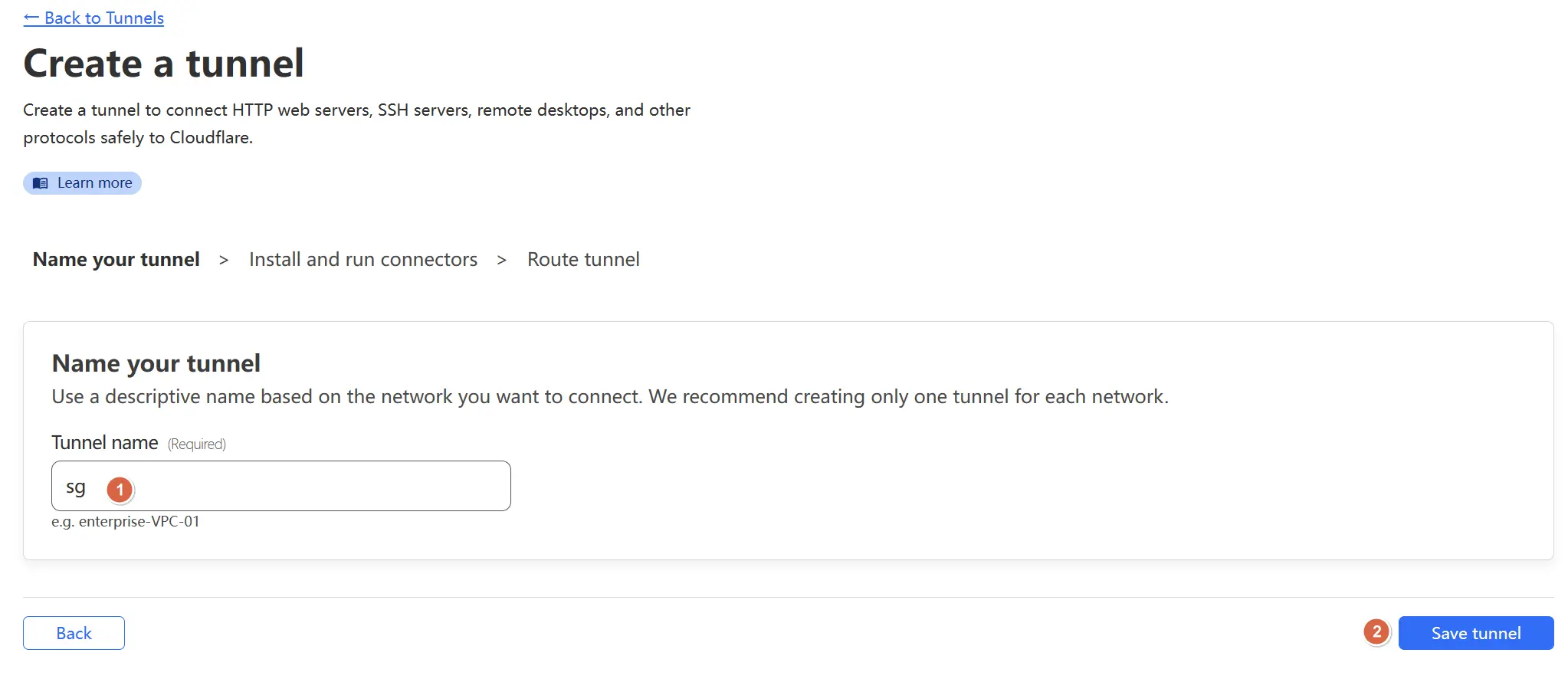Click the orange number 1 marker
1568x679 pixels.
click(x=120, y=490)
